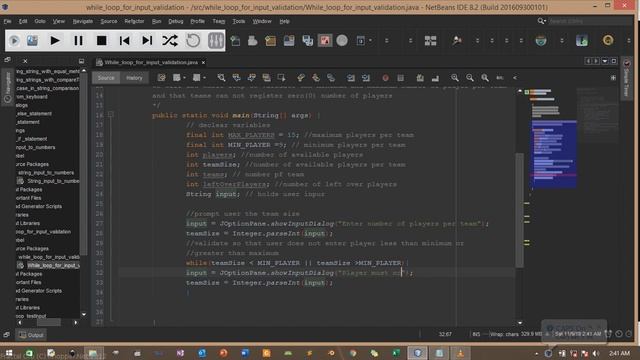Skip to next track in media controls

pos(147,40)
